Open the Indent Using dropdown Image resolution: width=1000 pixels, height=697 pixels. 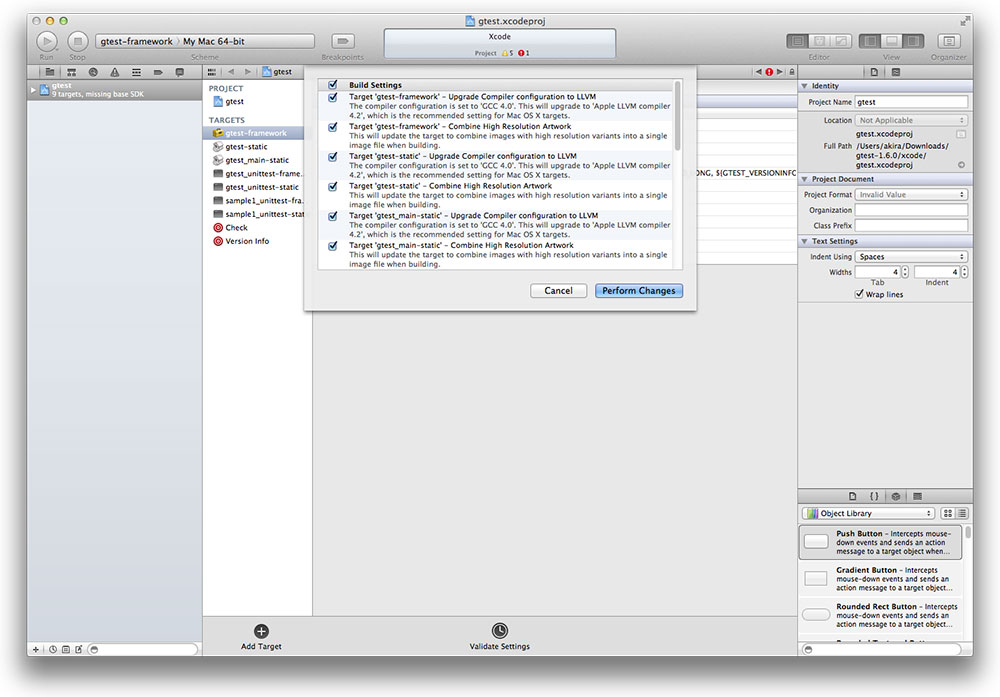911,256
